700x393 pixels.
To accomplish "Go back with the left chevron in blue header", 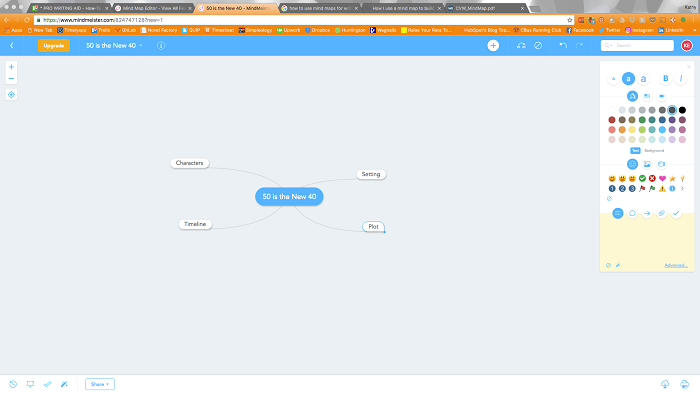I will pos(12,46).
